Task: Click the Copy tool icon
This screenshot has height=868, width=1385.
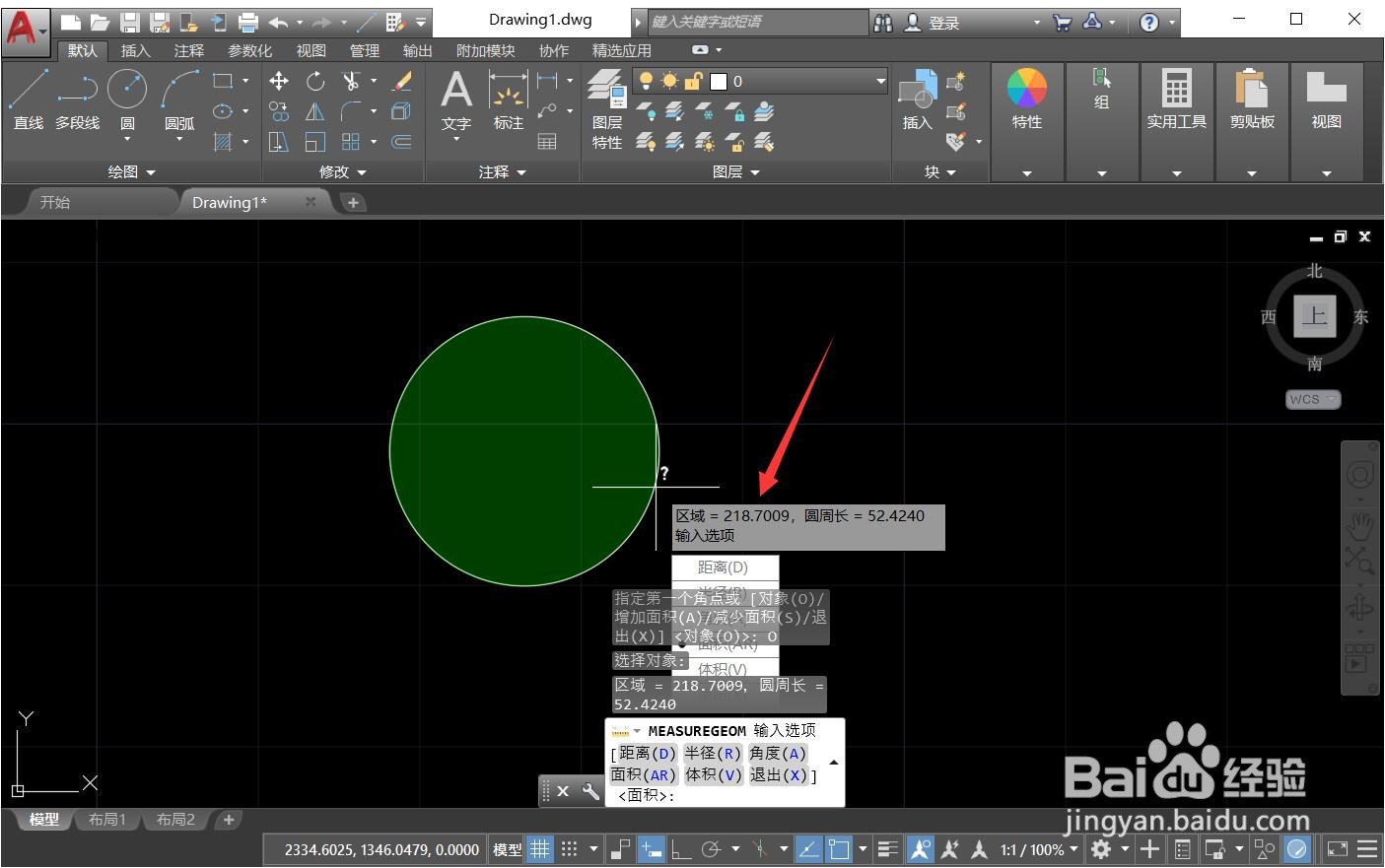Action: tap(279, 111)
